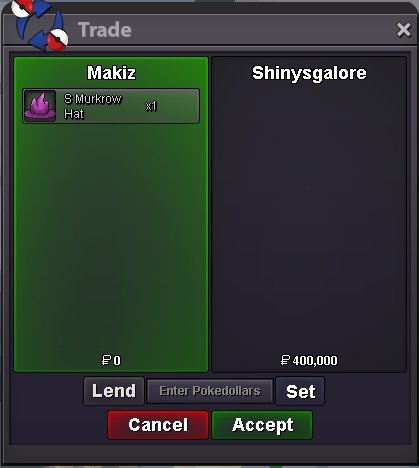The height and width of the screenshot is (468, 419).
Task: Click the Trade window title text
Action: (105, 30)
